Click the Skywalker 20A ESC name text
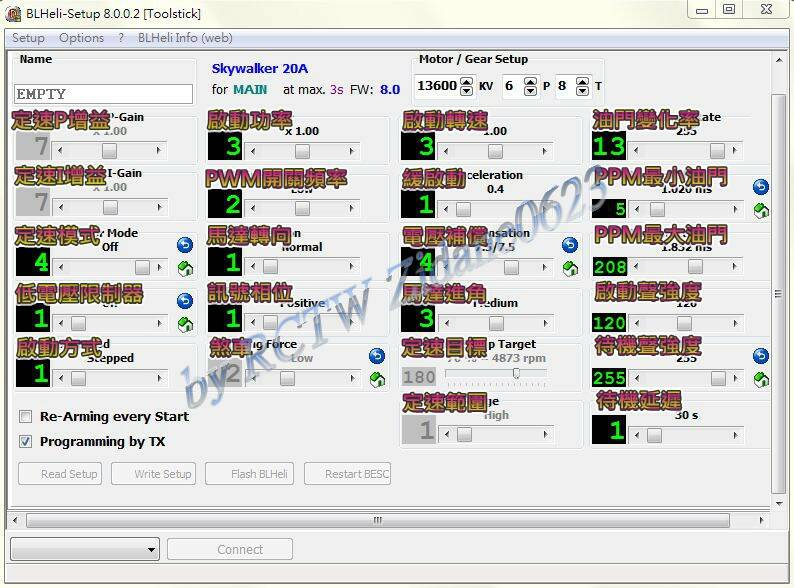The width and height of the screenshot is (794, 588). [260, 68]
